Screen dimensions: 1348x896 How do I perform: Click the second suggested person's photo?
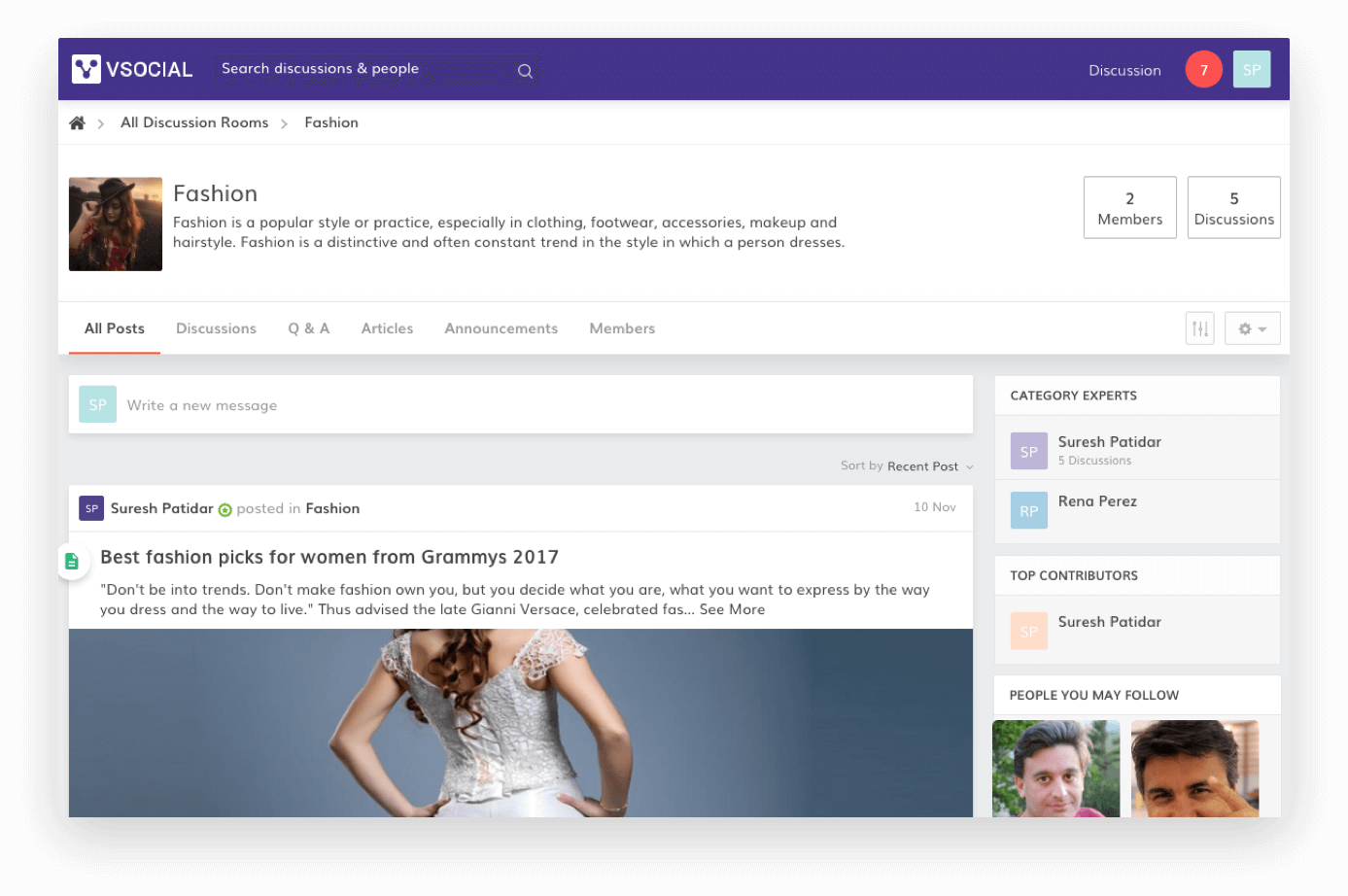tap(1195, 769)
